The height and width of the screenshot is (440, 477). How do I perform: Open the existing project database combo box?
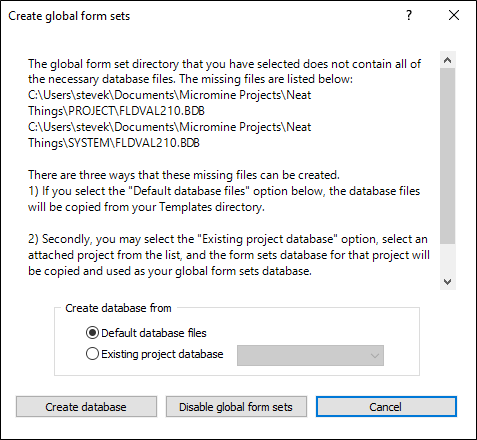coord(310,356)
